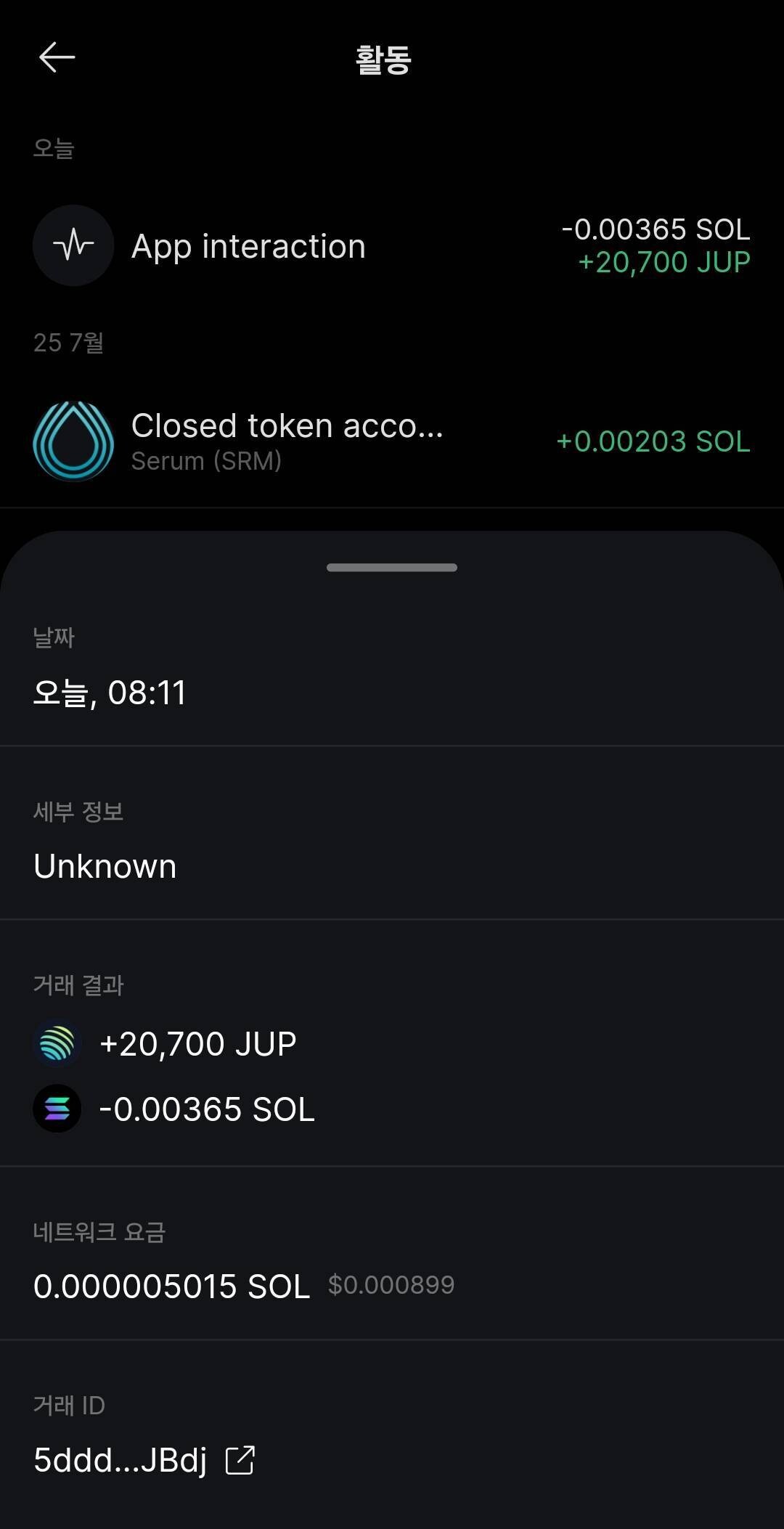
Task: Tap the 오늘, 08:11 date value
Action: 110,693
